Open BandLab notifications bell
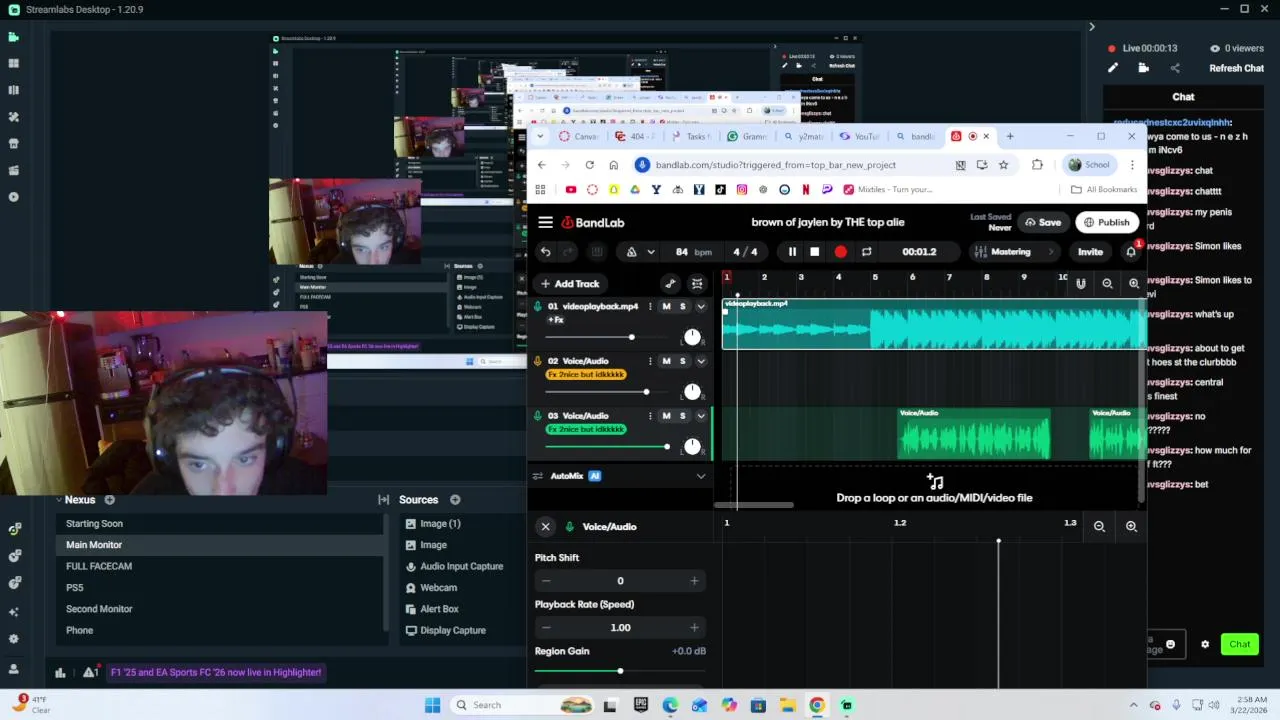This screenshot has width=1280, height=720. coord(1131,252)
